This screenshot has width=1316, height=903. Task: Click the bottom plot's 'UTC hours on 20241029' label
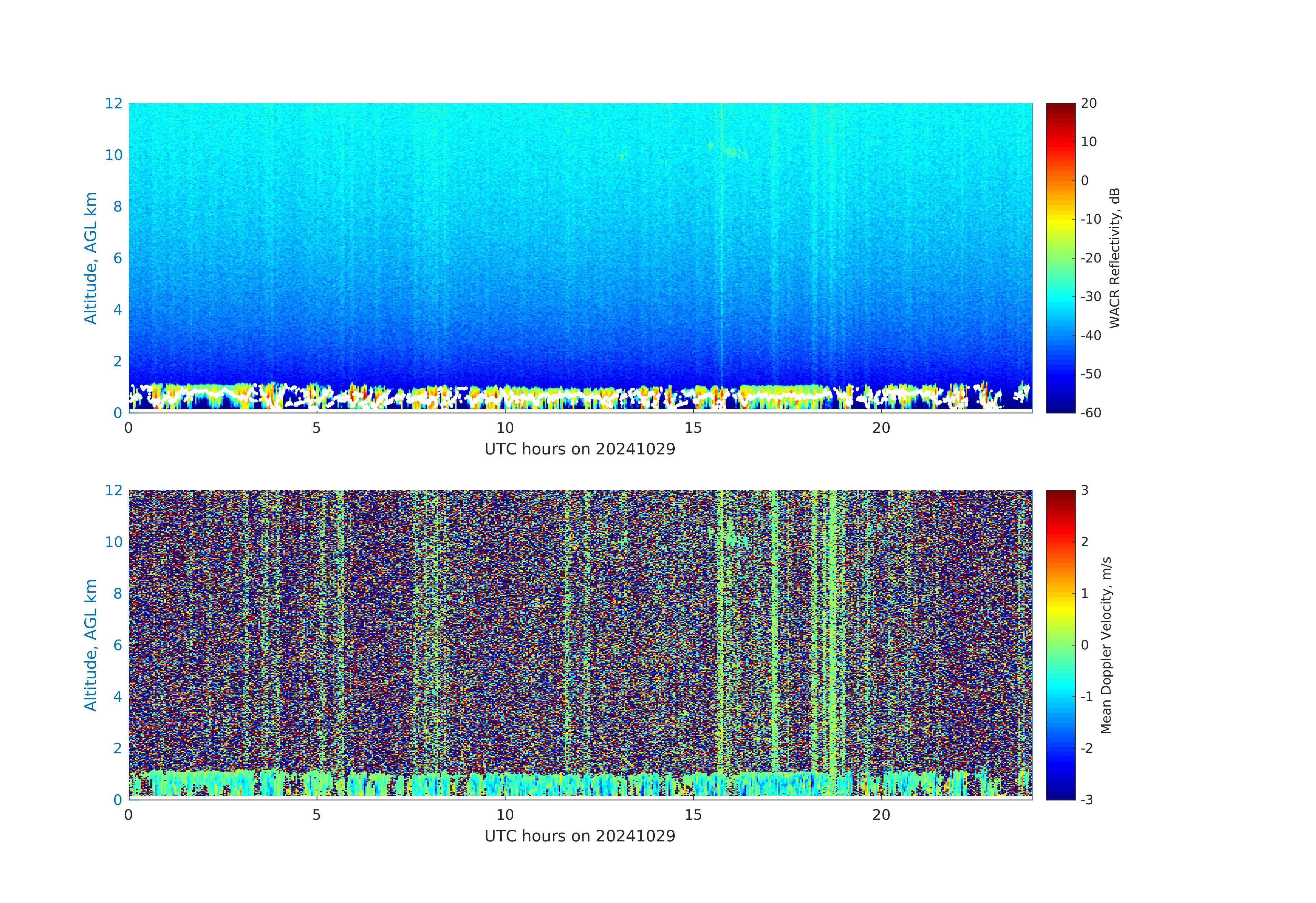[580, 836]
